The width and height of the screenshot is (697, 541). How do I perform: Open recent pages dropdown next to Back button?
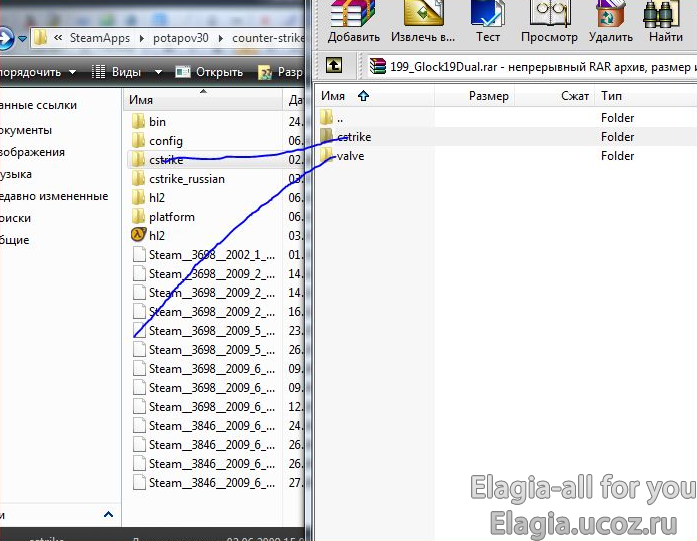coord(22,39)
